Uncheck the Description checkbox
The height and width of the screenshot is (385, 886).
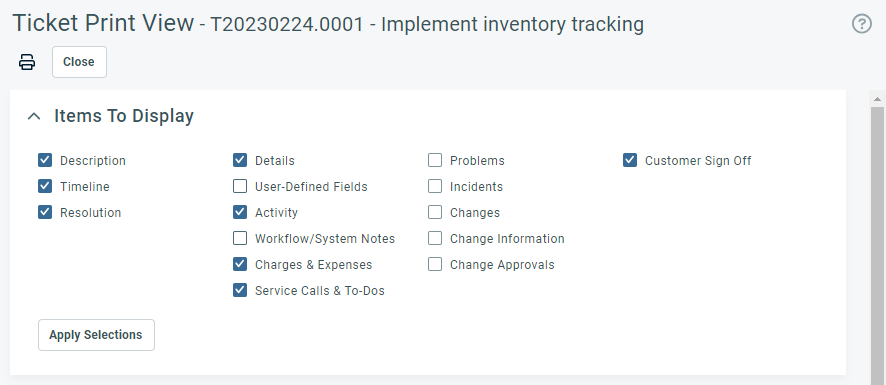(45, 161)
